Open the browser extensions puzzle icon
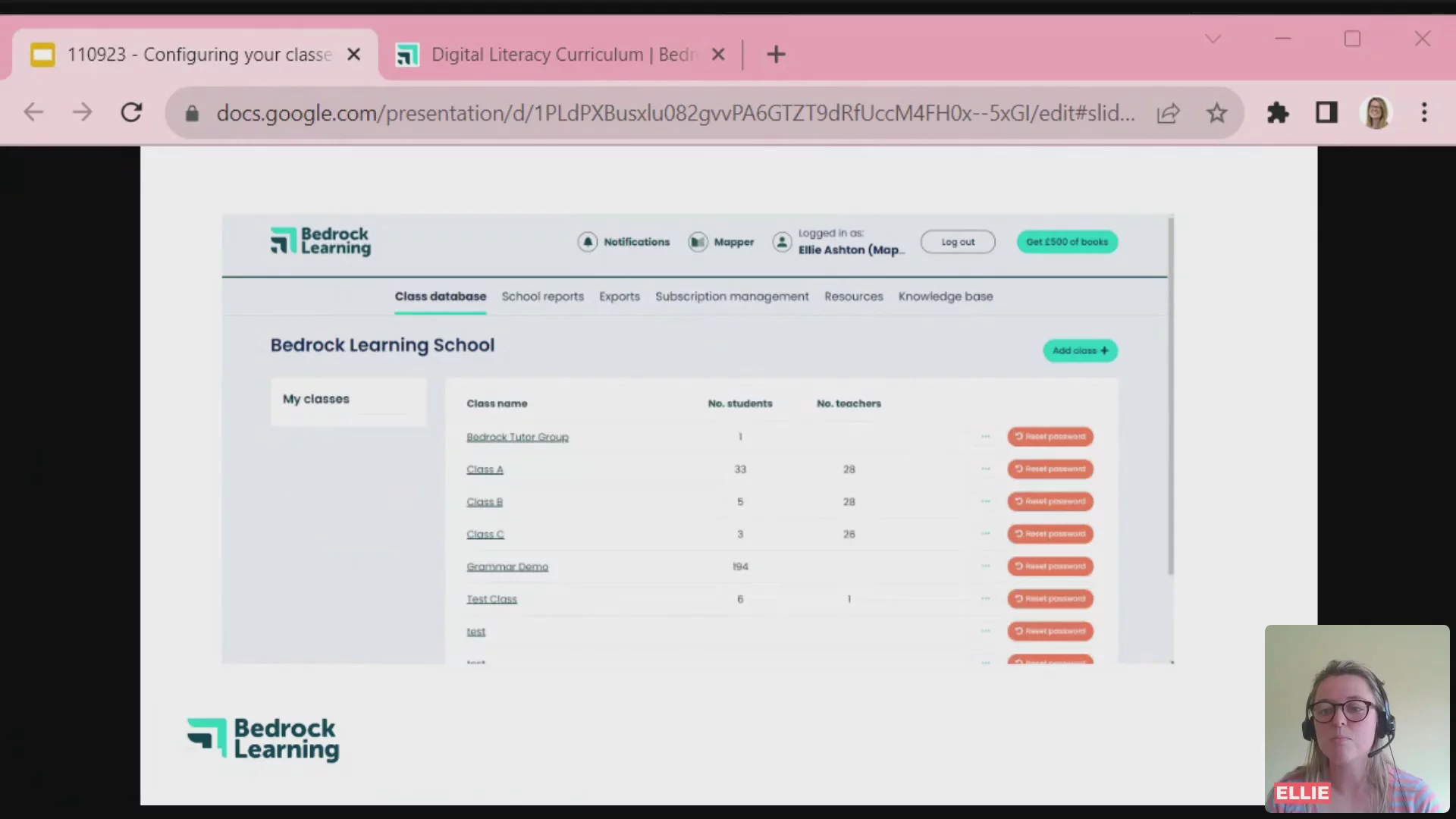 1278,113
